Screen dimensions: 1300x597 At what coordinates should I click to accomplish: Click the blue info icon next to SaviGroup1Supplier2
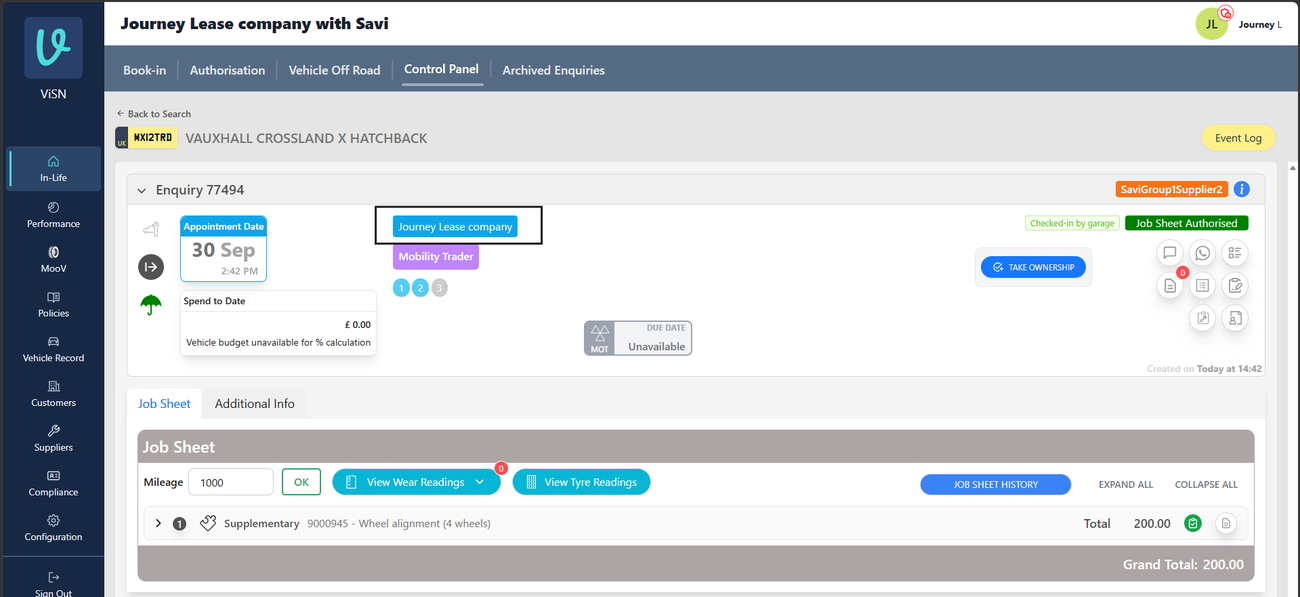click(x=1241, y=189)
